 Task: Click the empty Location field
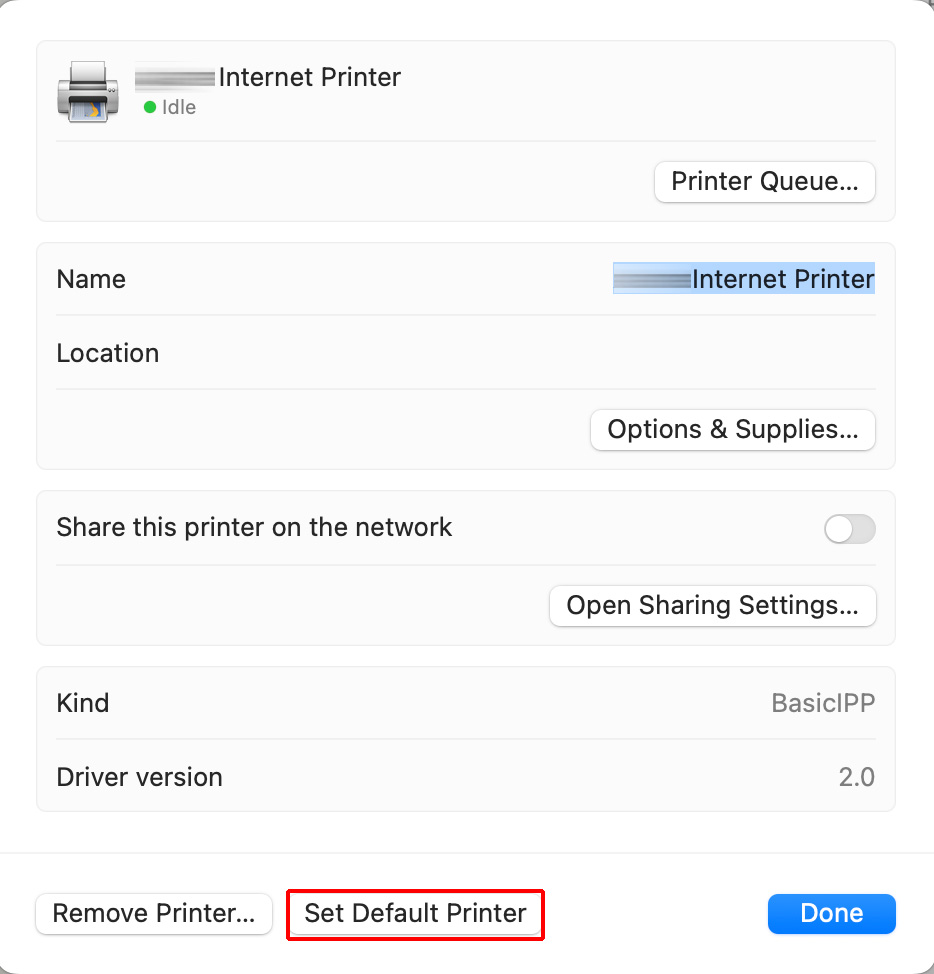tap(600, 353)
